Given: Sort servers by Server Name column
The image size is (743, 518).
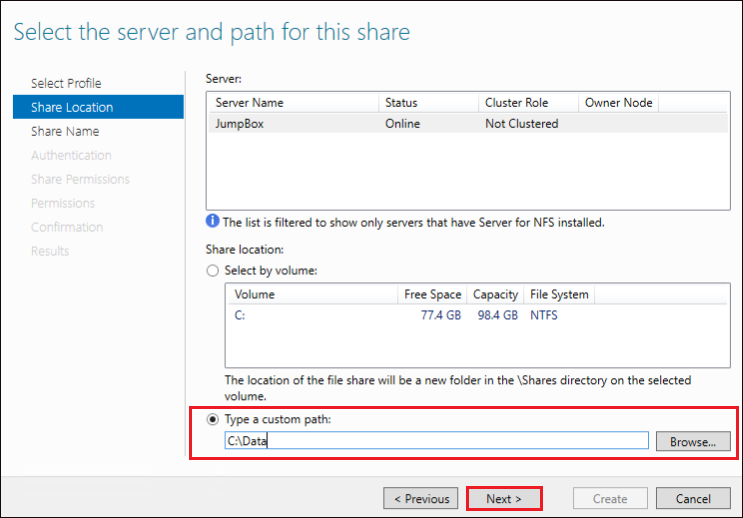Looking at the screenshot, I should [x=293, y=103].
